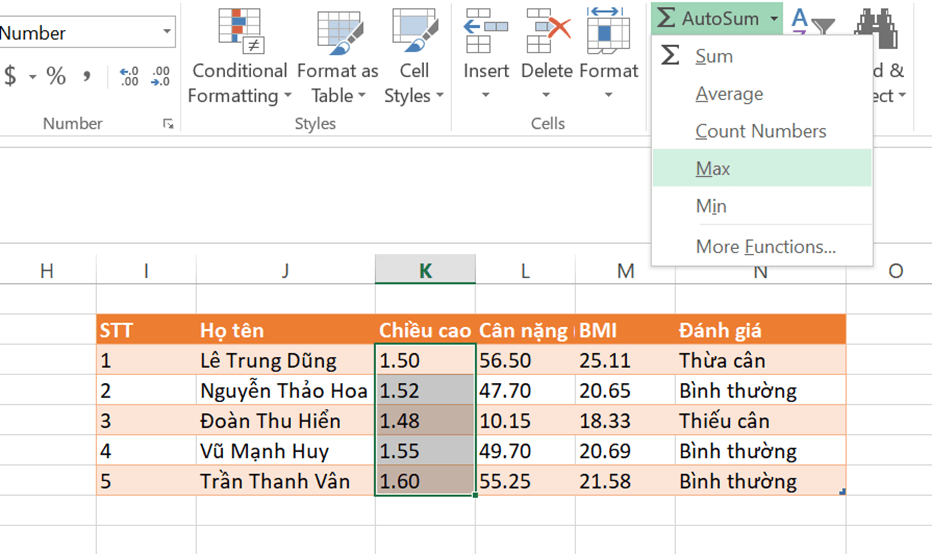Choose Average from AutoSum menu
This screenshot has width=932, height=554.
[x=762, y=93]
